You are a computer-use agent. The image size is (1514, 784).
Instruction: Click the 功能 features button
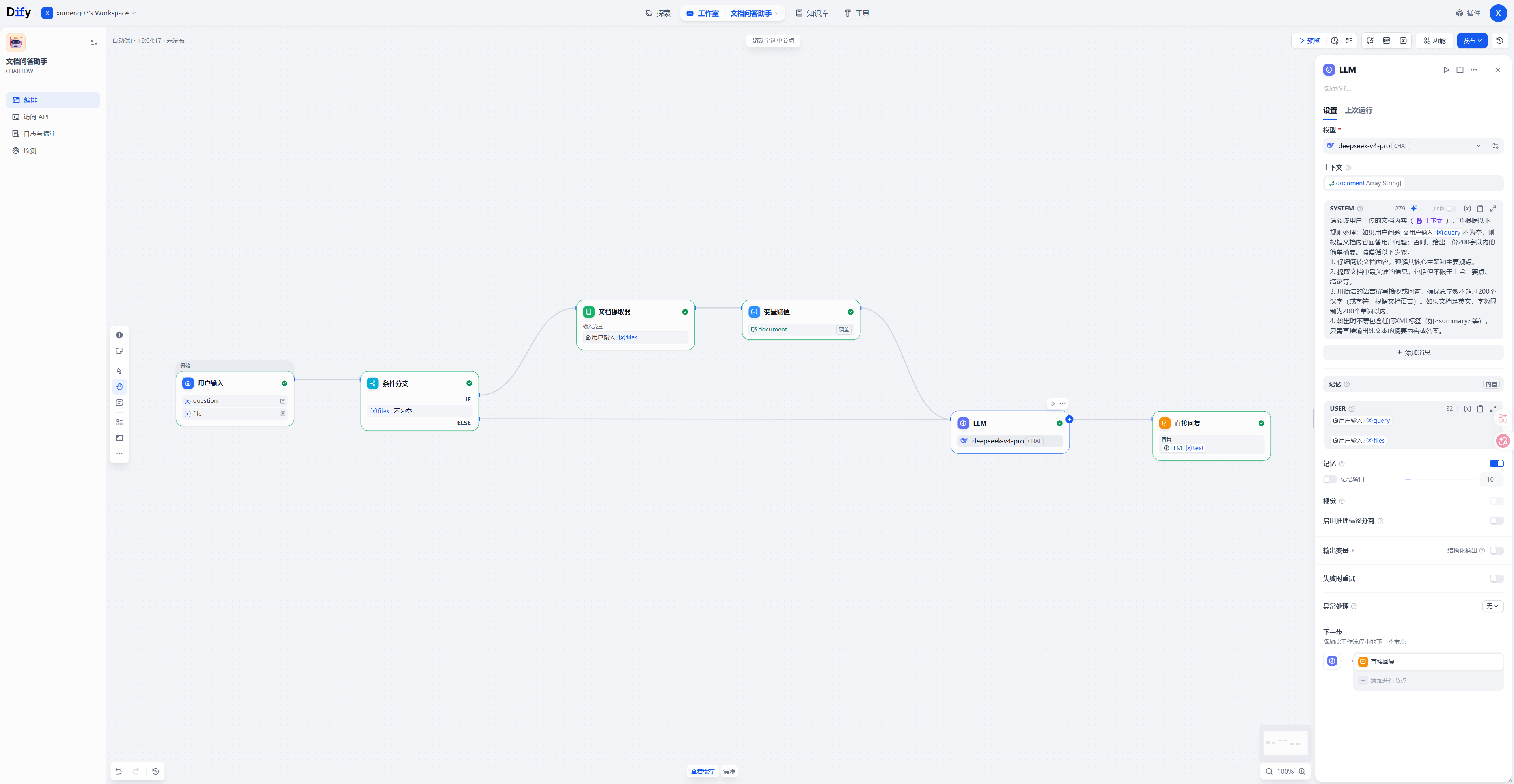[1434, 41]
